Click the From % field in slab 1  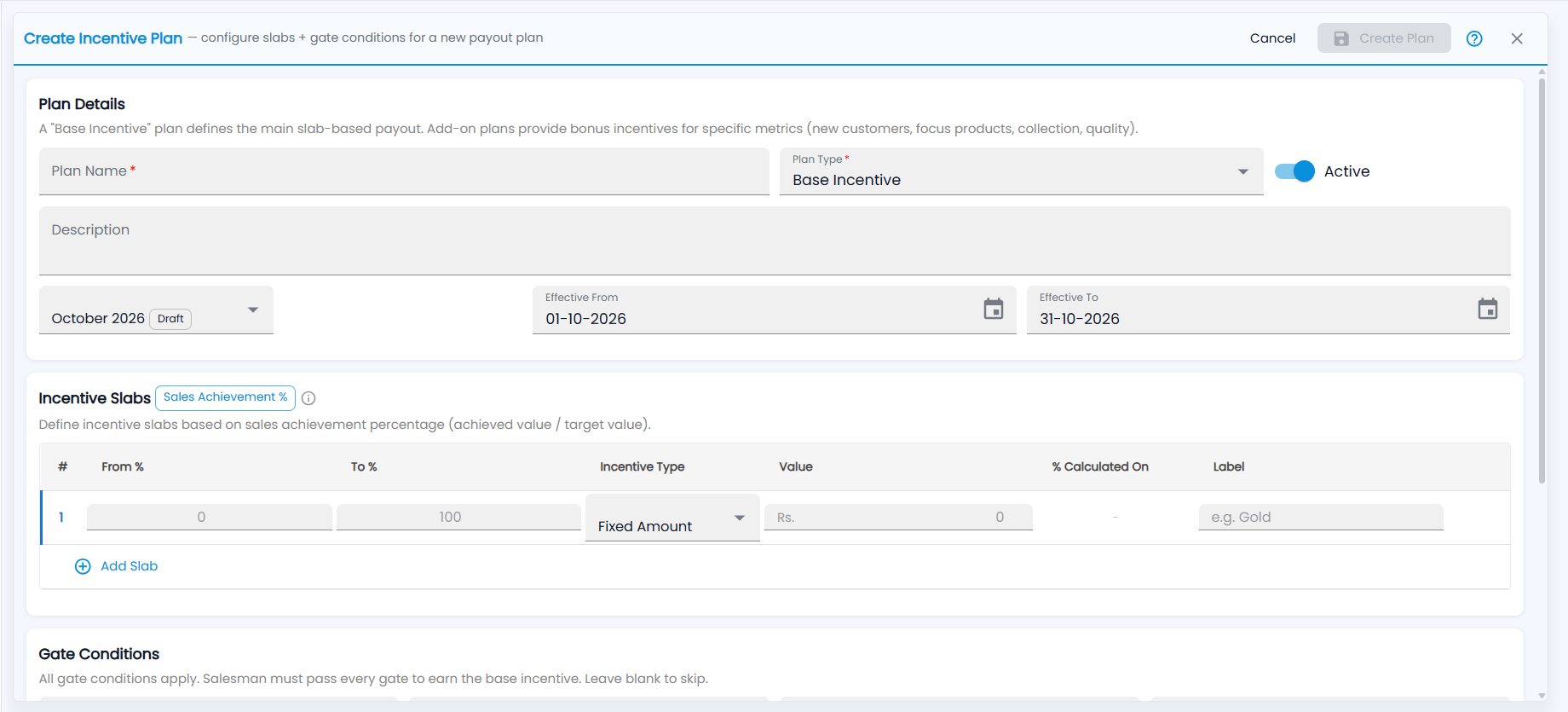point(210,517)
